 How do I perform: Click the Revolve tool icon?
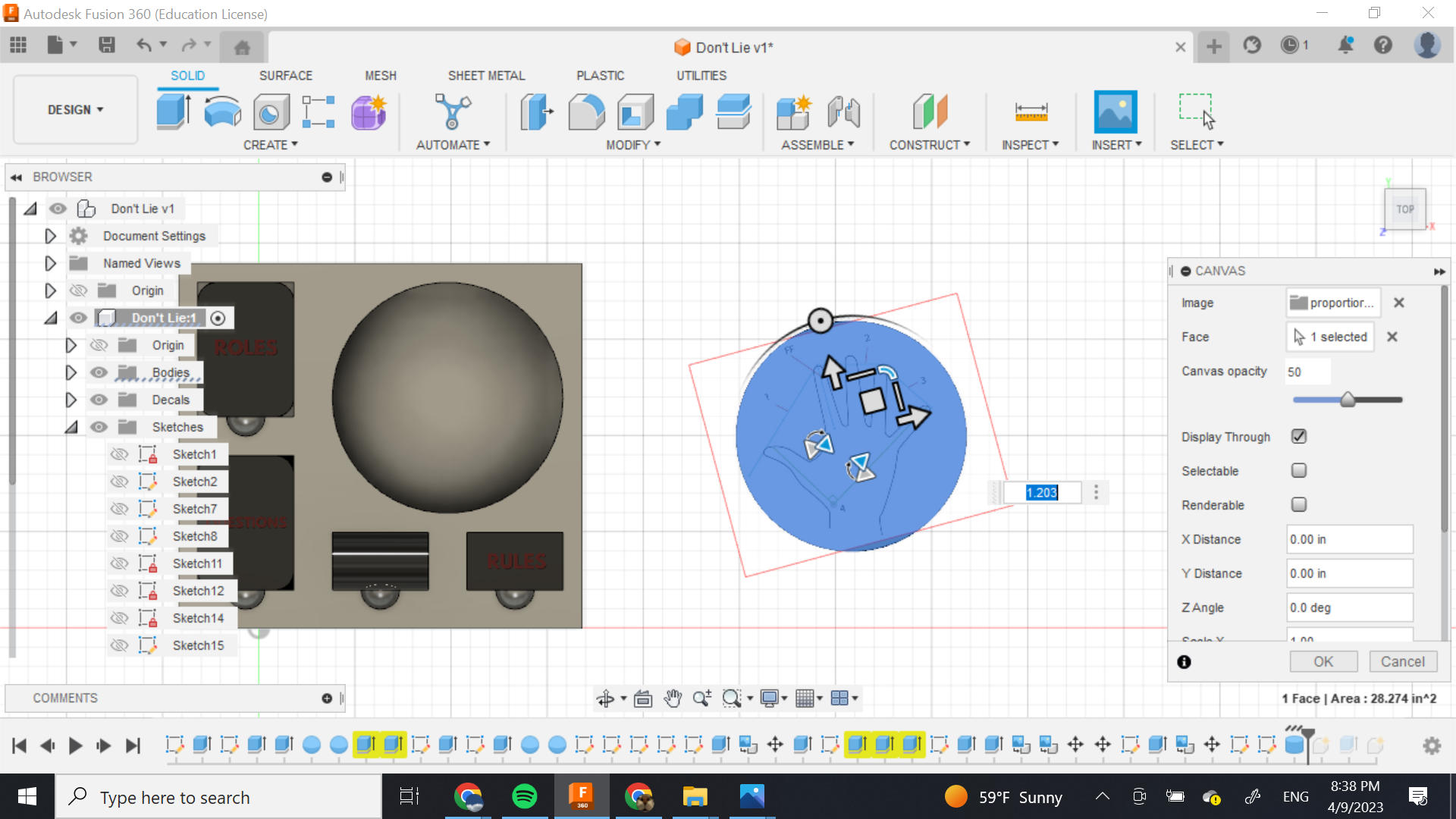222,111
